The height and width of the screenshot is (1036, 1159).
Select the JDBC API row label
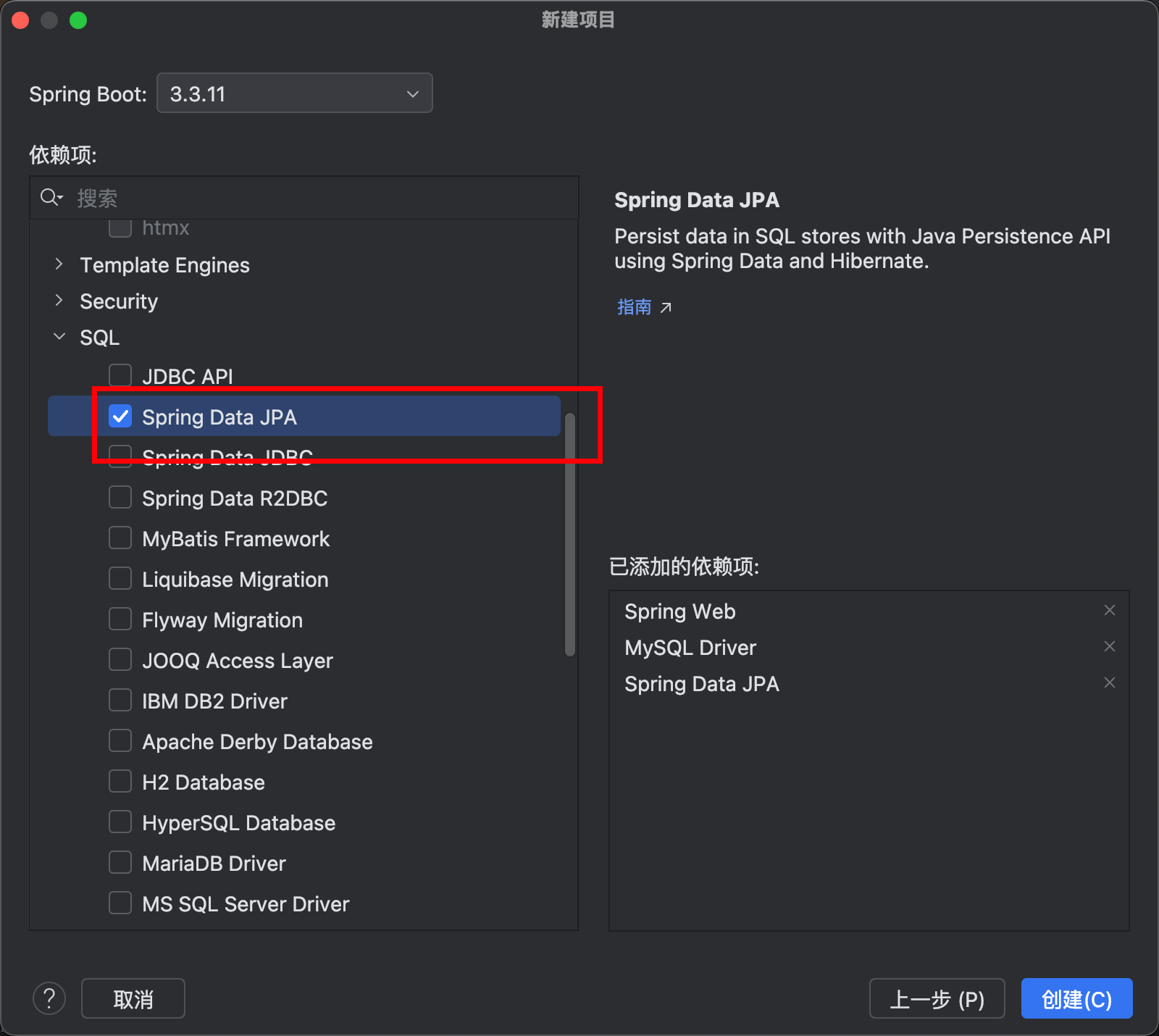(188, 377)
